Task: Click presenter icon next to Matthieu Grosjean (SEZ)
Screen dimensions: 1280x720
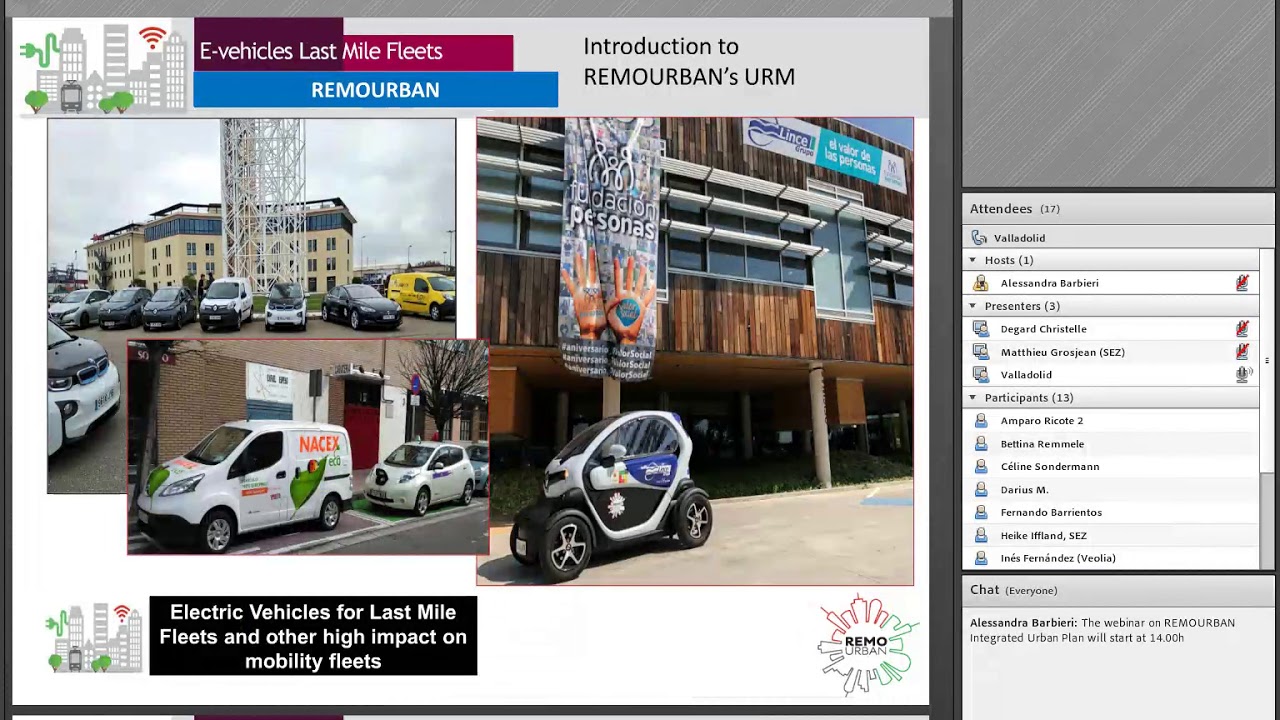Action: point(980,352)
